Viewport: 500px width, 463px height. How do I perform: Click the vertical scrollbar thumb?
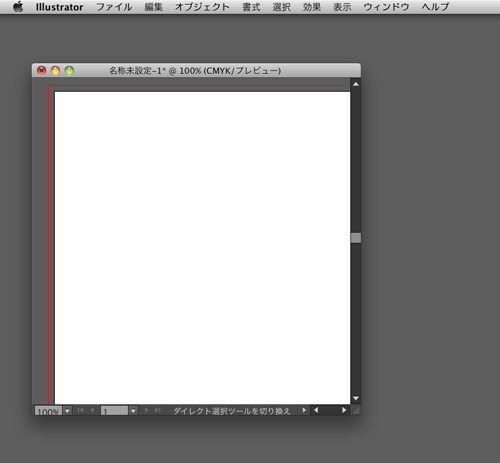[x=356, y=238]
